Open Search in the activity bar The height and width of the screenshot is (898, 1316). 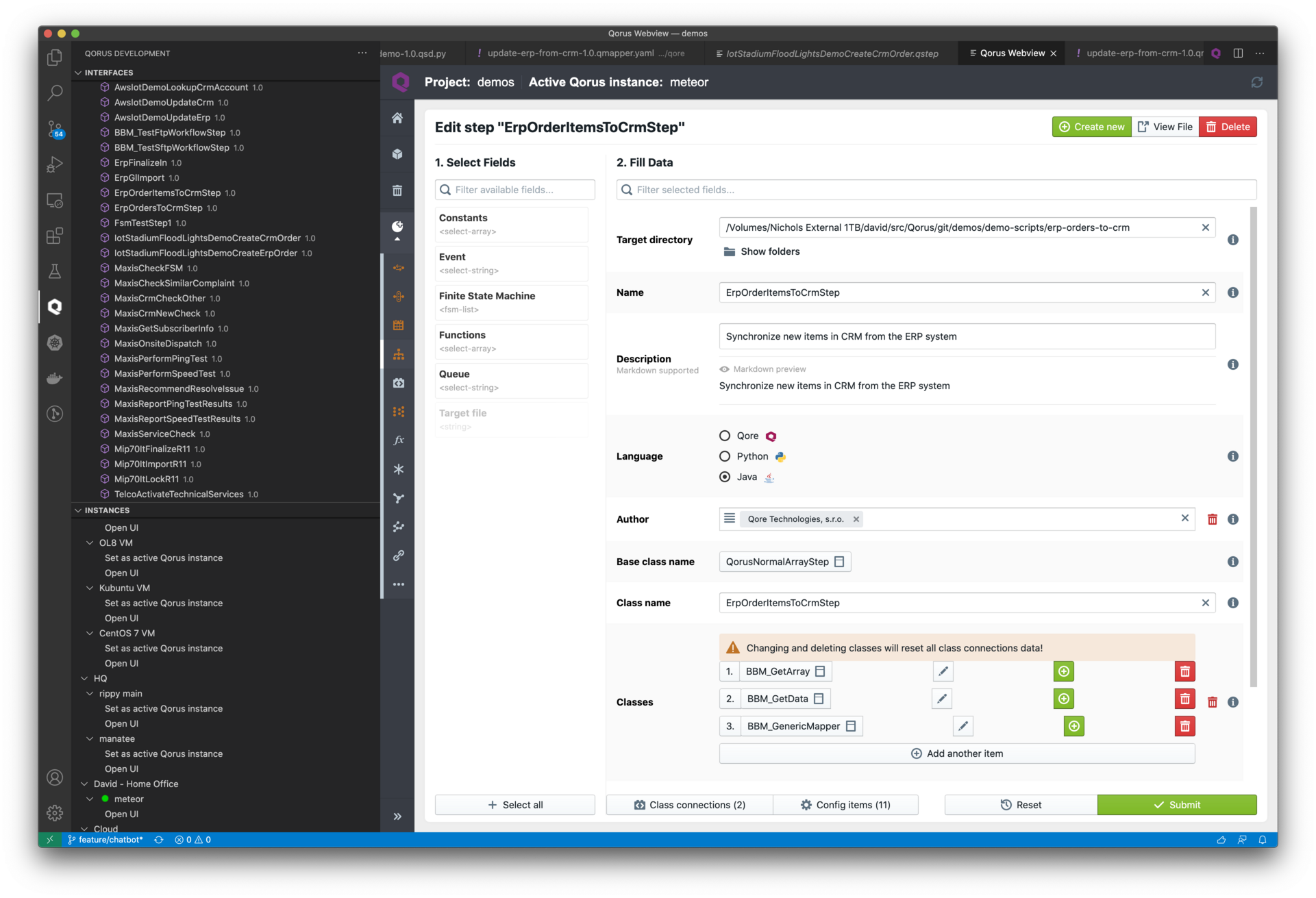tap(55, 92)
